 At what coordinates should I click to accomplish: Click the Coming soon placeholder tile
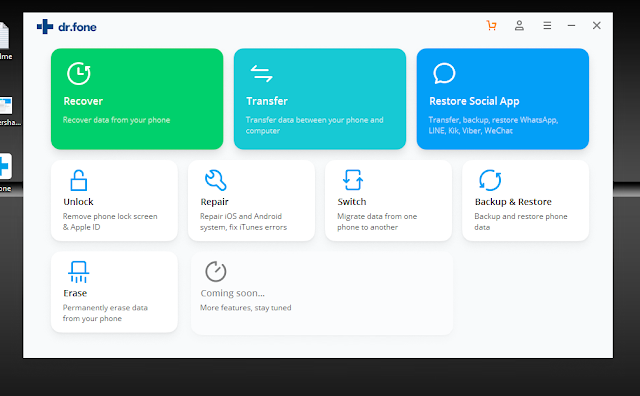pyautogui.click(x=322, y=293)
